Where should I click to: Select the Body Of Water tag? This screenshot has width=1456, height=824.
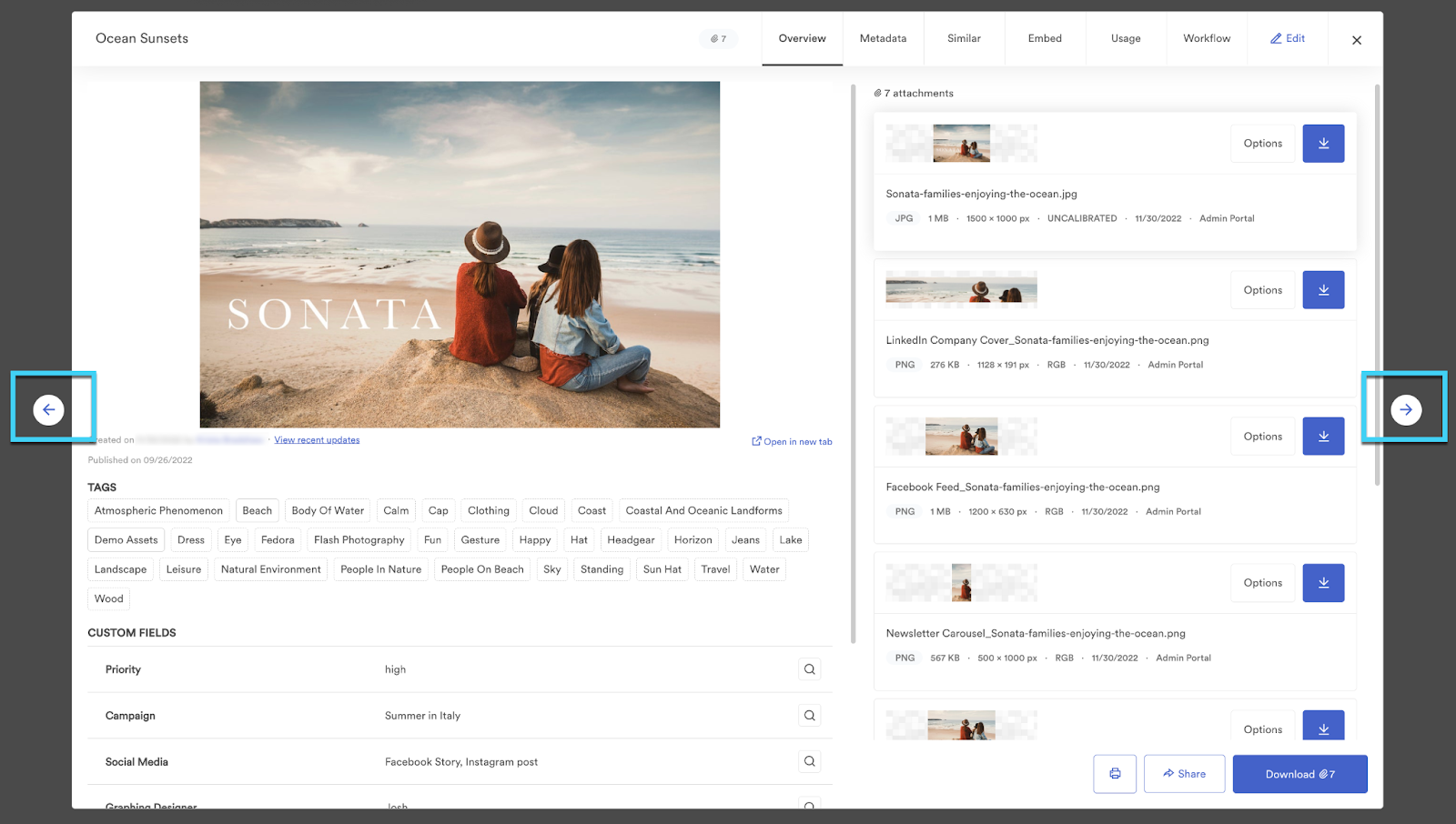pyautogui.click(x=328, y=511)
